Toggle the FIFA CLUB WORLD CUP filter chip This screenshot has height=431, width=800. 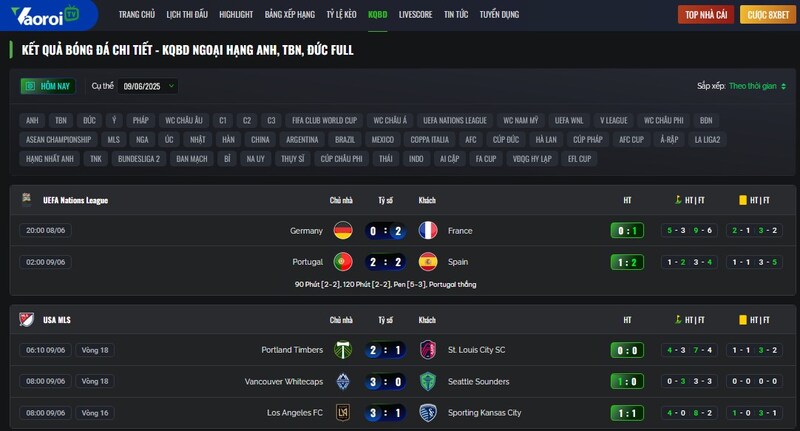point(324,120)
